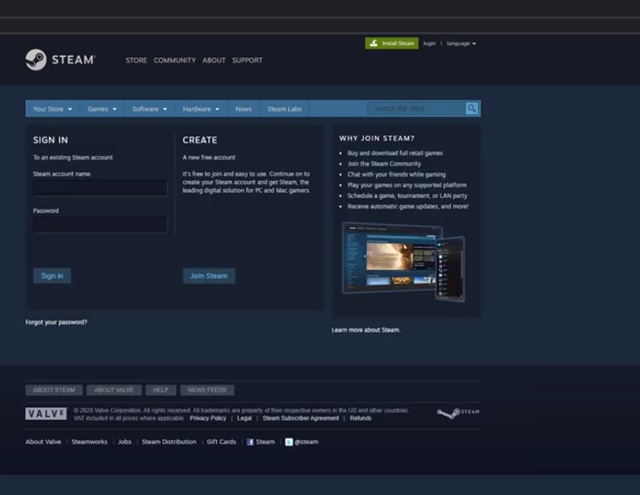Click 'Join the Steam Community' bullet text
The image size is (640, 495).
point(384,164)
